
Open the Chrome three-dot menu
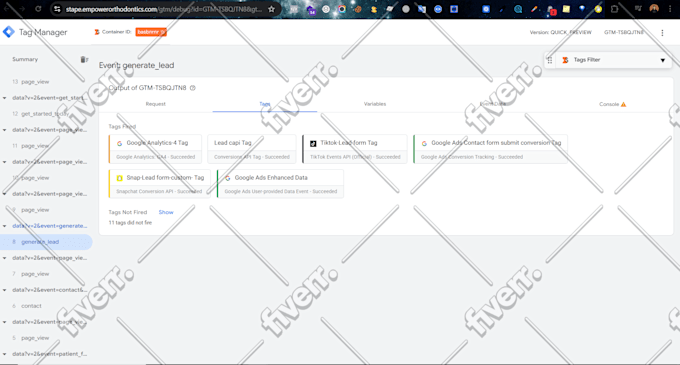coord(670,9)
